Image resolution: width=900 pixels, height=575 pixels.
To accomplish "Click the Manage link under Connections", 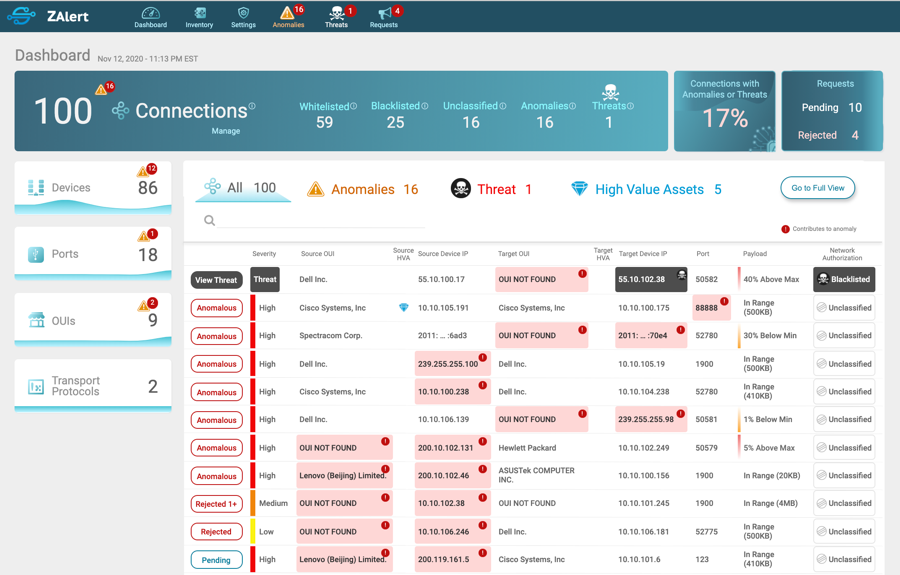I will (x=226, y=131).
